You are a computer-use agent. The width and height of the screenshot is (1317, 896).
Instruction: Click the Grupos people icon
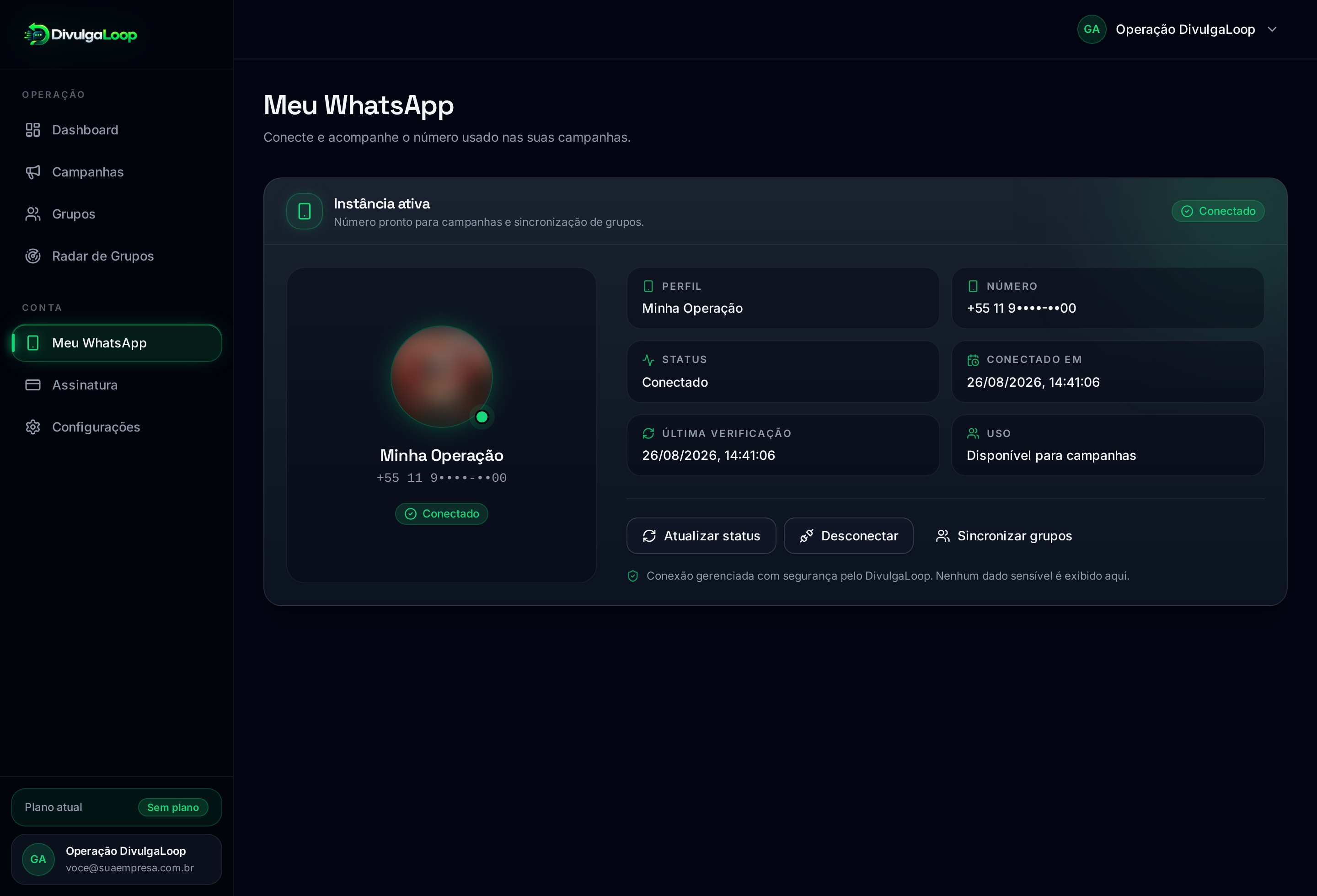click(33, 214)
